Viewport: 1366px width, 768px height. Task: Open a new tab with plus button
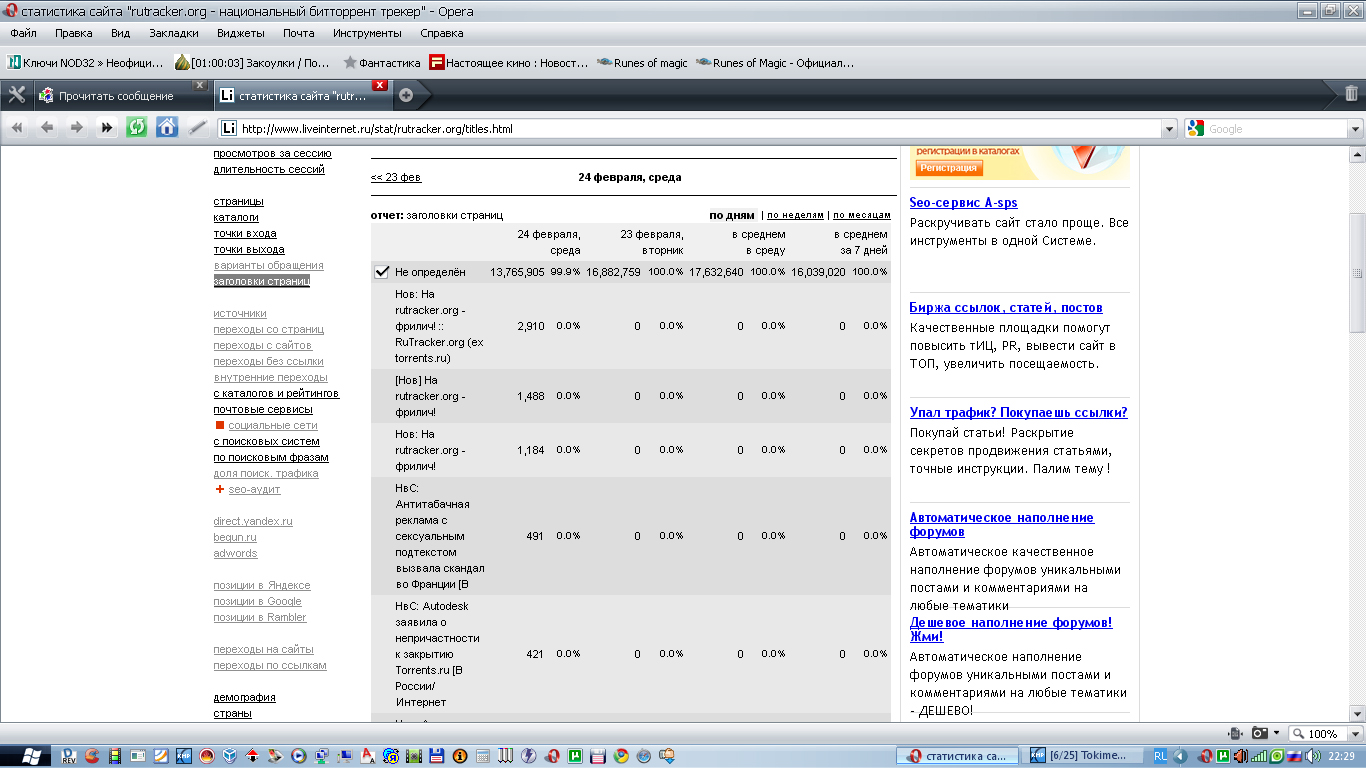[406, 96]
